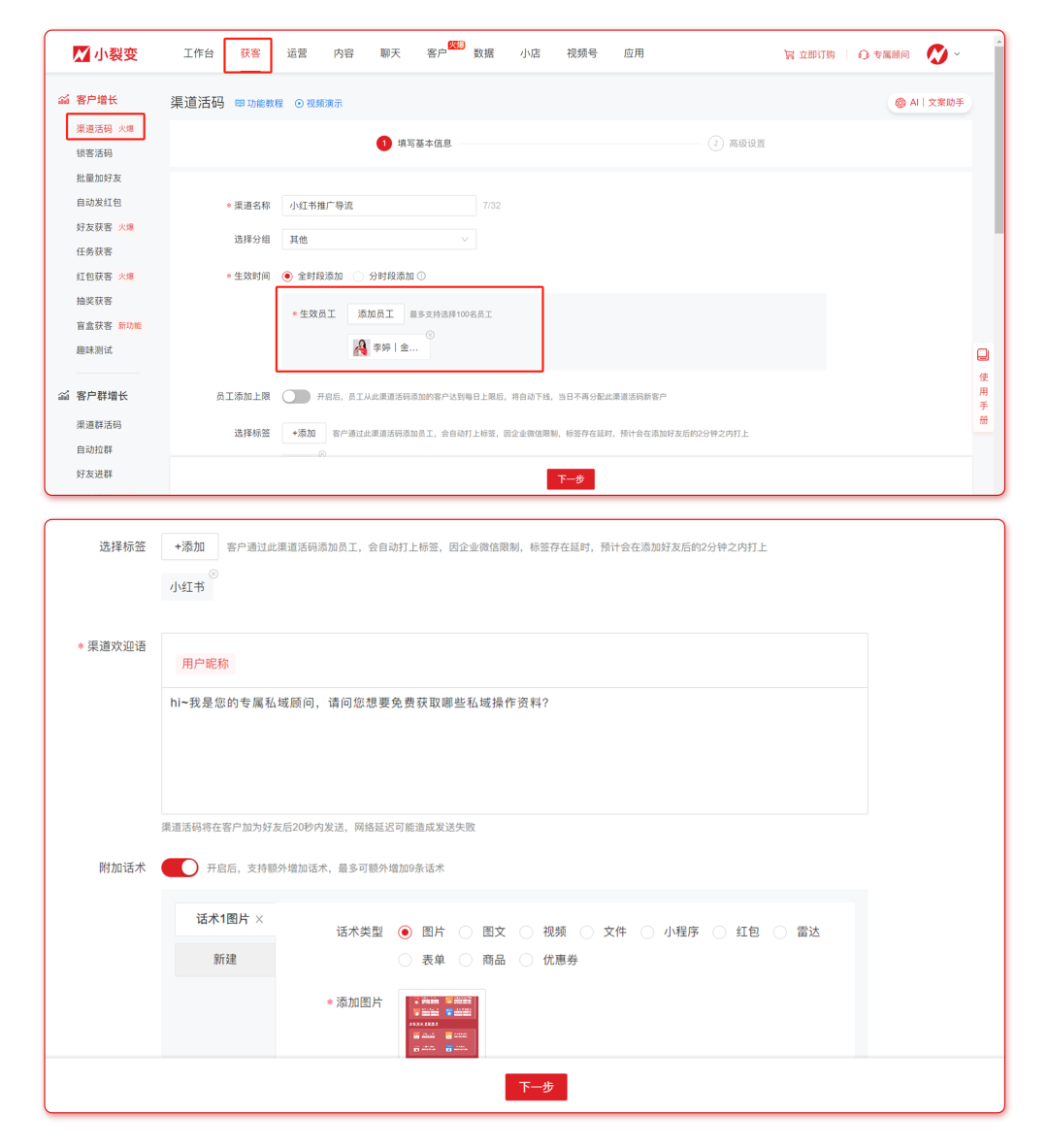Click the 专属顾问 headset icon
Screen dimensions: 1048x1148
tap(863, 55)
